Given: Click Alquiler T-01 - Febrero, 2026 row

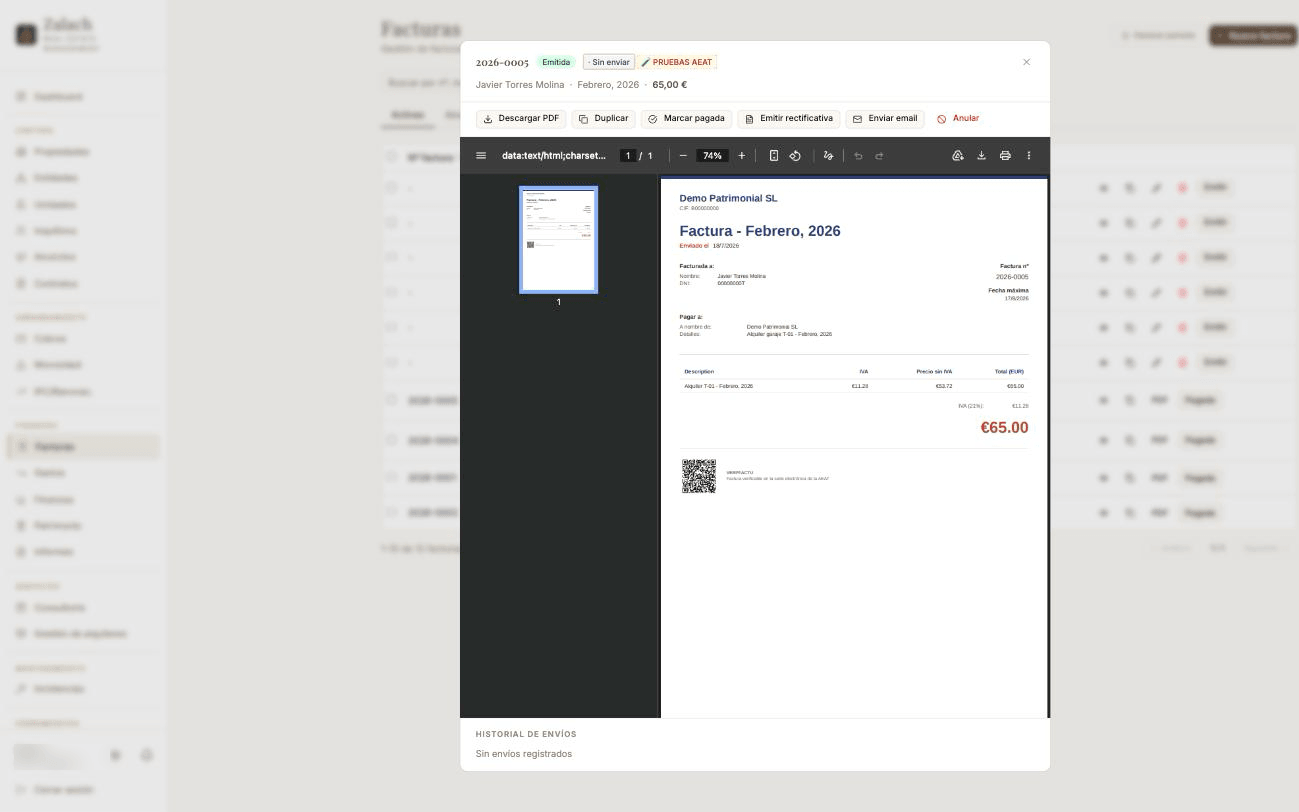Looking at the screenshot, I should click(854, 386).
